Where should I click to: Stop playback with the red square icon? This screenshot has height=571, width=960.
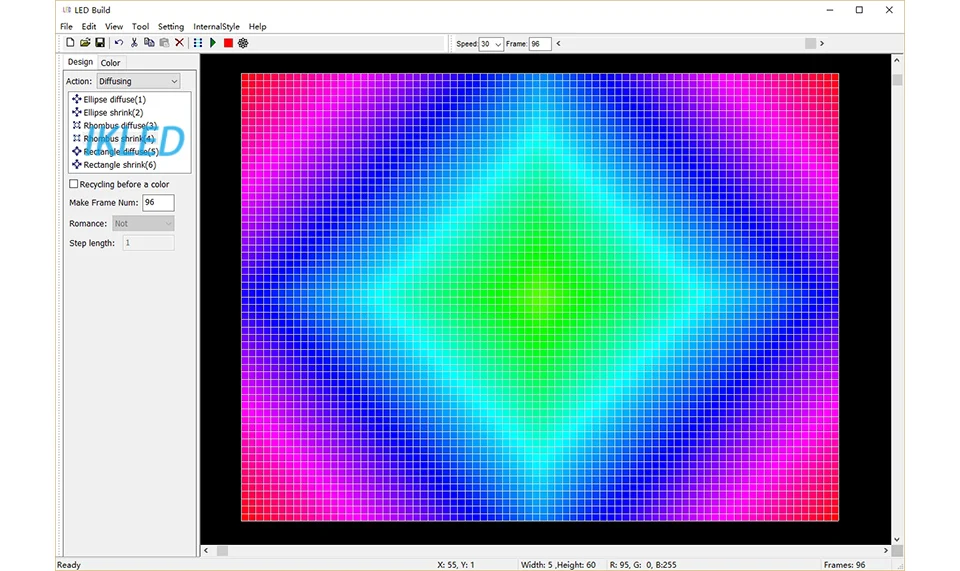click(228, 43)
